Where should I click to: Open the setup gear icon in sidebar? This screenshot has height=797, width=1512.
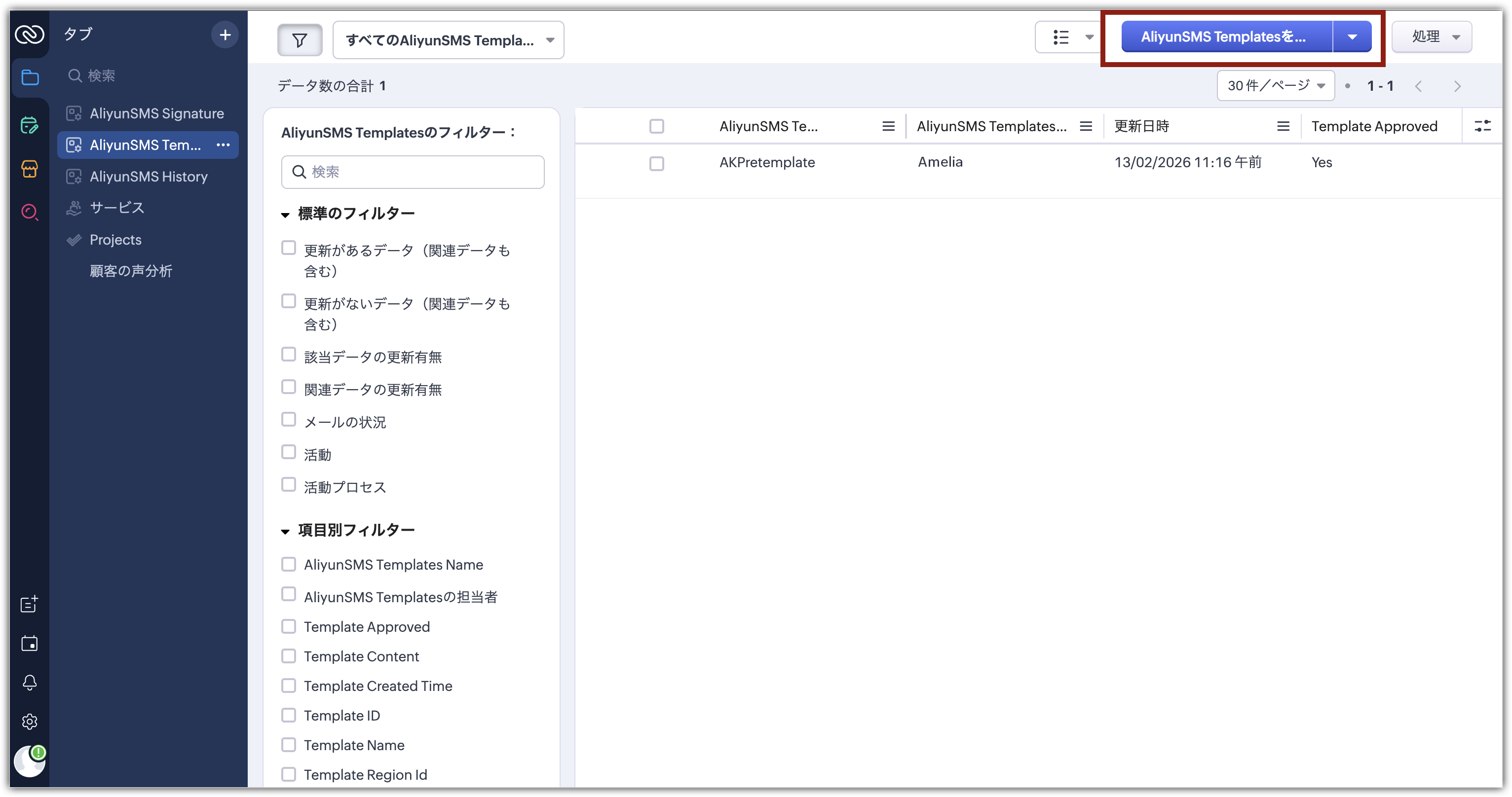point(29,722)
